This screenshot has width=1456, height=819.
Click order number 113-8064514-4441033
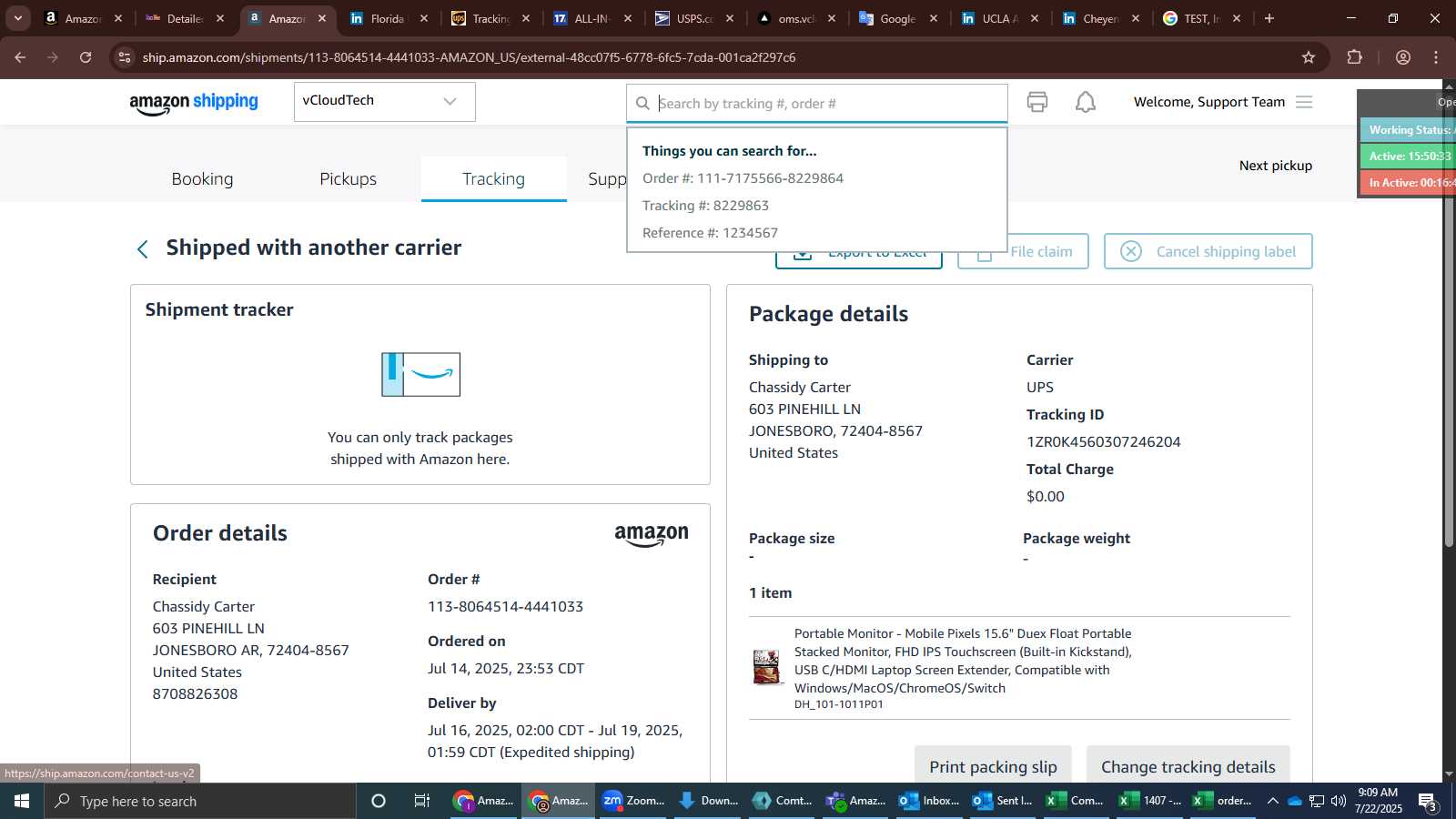click(x=505, y=607)
